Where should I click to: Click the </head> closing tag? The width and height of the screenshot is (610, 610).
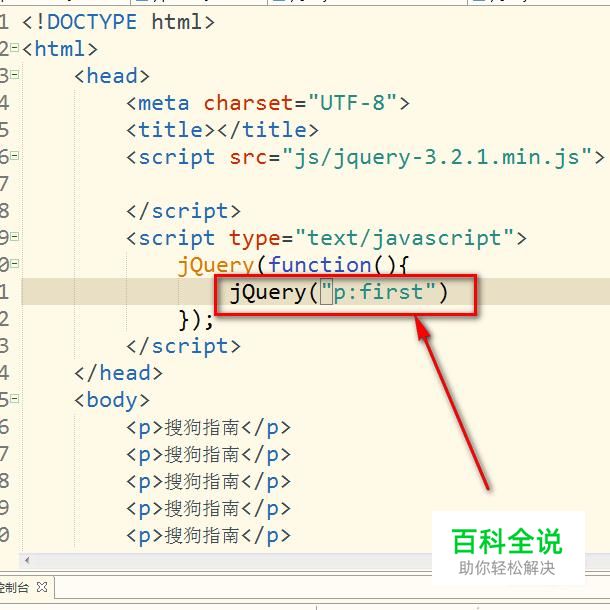(x=118, y=373)
